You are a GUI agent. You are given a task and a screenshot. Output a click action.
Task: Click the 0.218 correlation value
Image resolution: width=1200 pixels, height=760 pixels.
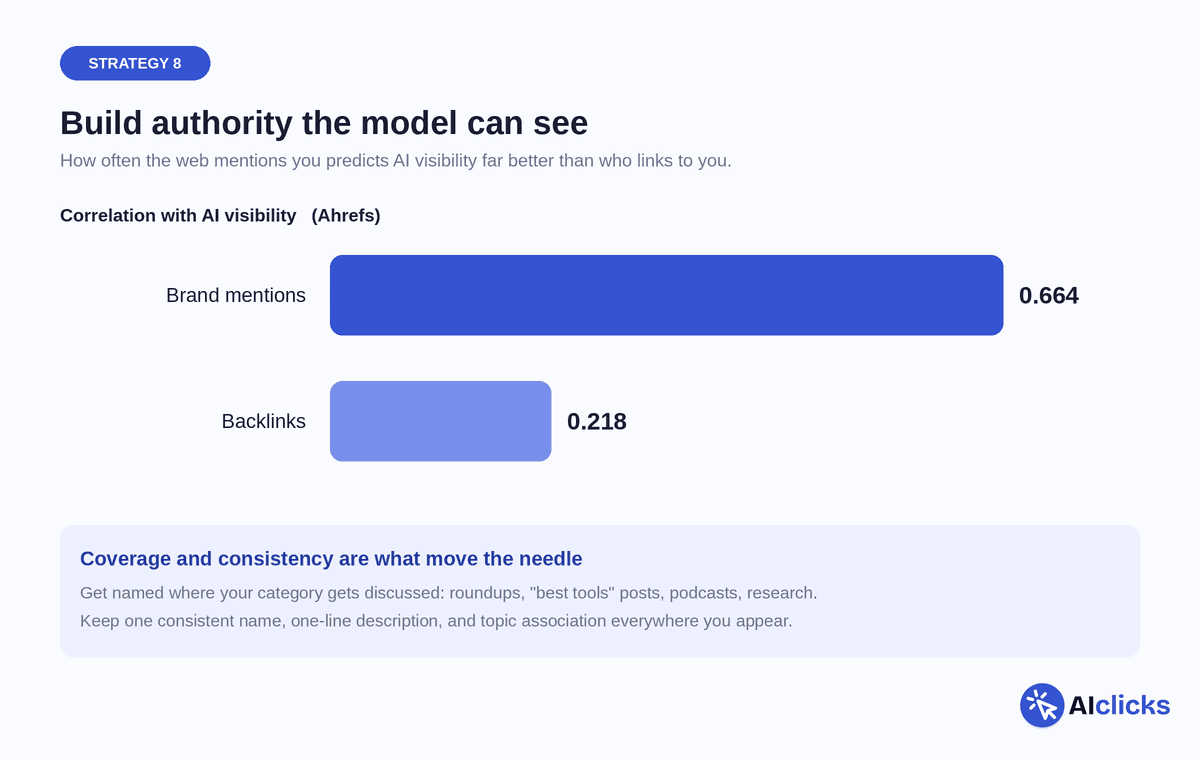tap(597, 421)
